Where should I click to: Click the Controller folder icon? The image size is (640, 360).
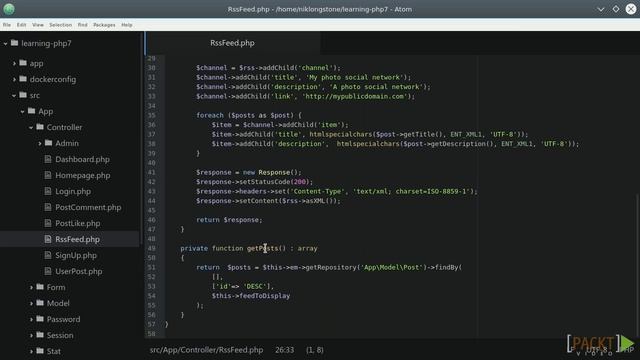(40, 127)
